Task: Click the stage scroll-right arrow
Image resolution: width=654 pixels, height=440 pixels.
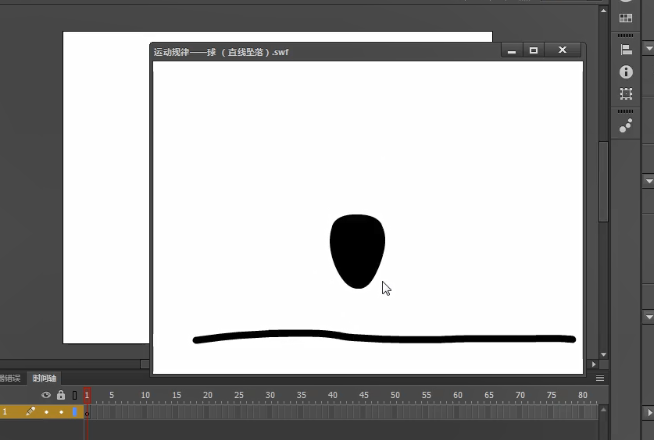Action: pyautogui.click(x=594, y=364)
